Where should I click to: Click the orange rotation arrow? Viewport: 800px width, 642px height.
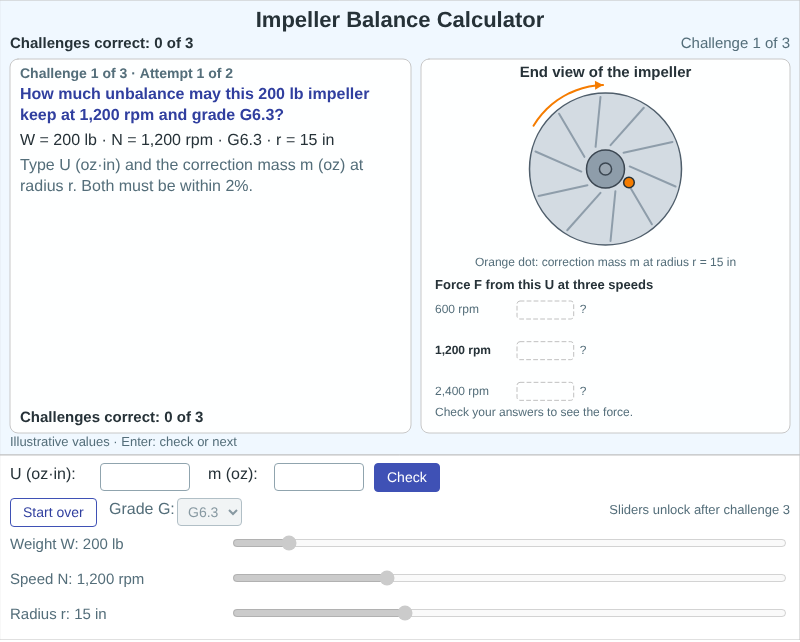pyautogui.click(x=567, y=102)
